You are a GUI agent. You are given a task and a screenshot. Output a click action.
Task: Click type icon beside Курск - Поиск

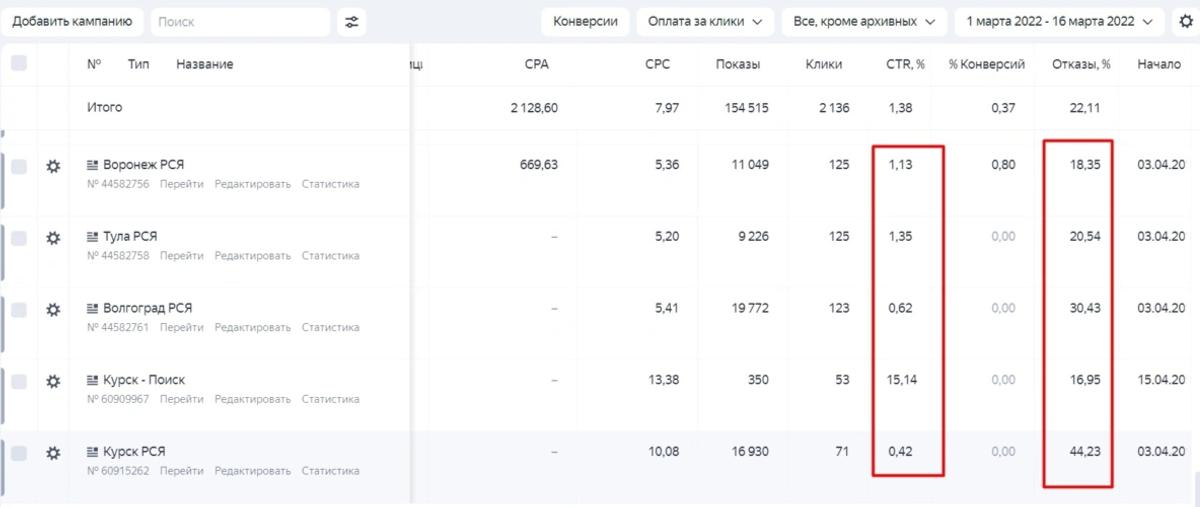click(93, 380)
